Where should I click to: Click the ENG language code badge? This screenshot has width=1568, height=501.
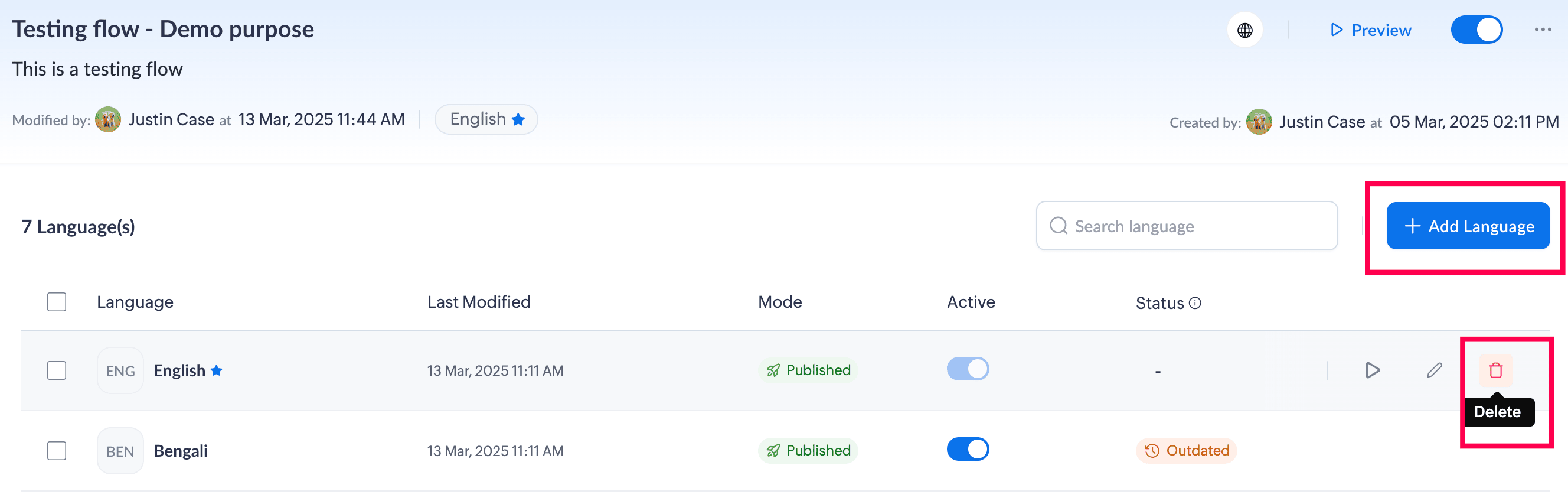(120, 370)
